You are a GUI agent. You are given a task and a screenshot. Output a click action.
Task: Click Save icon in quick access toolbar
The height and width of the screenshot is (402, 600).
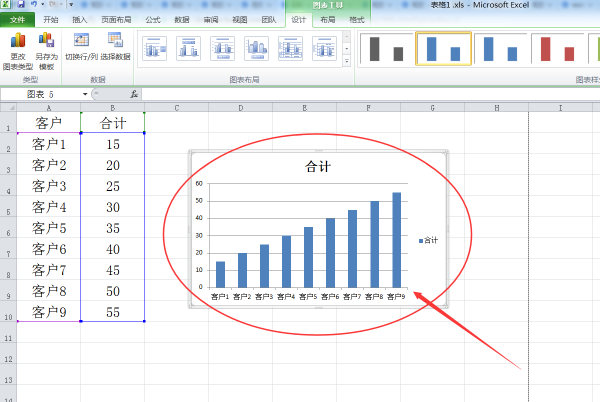point(21,5)
